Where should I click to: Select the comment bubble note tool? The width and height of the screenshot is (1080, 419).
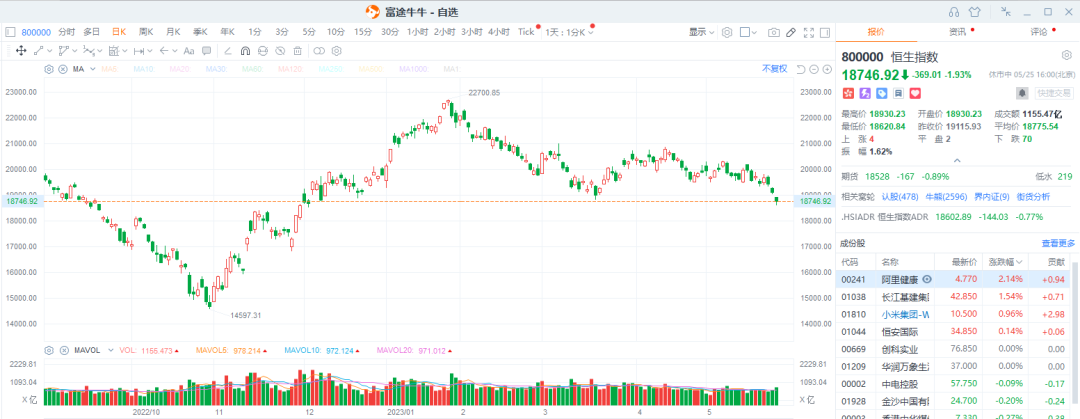pyautogui.click(x=207, y=50)
